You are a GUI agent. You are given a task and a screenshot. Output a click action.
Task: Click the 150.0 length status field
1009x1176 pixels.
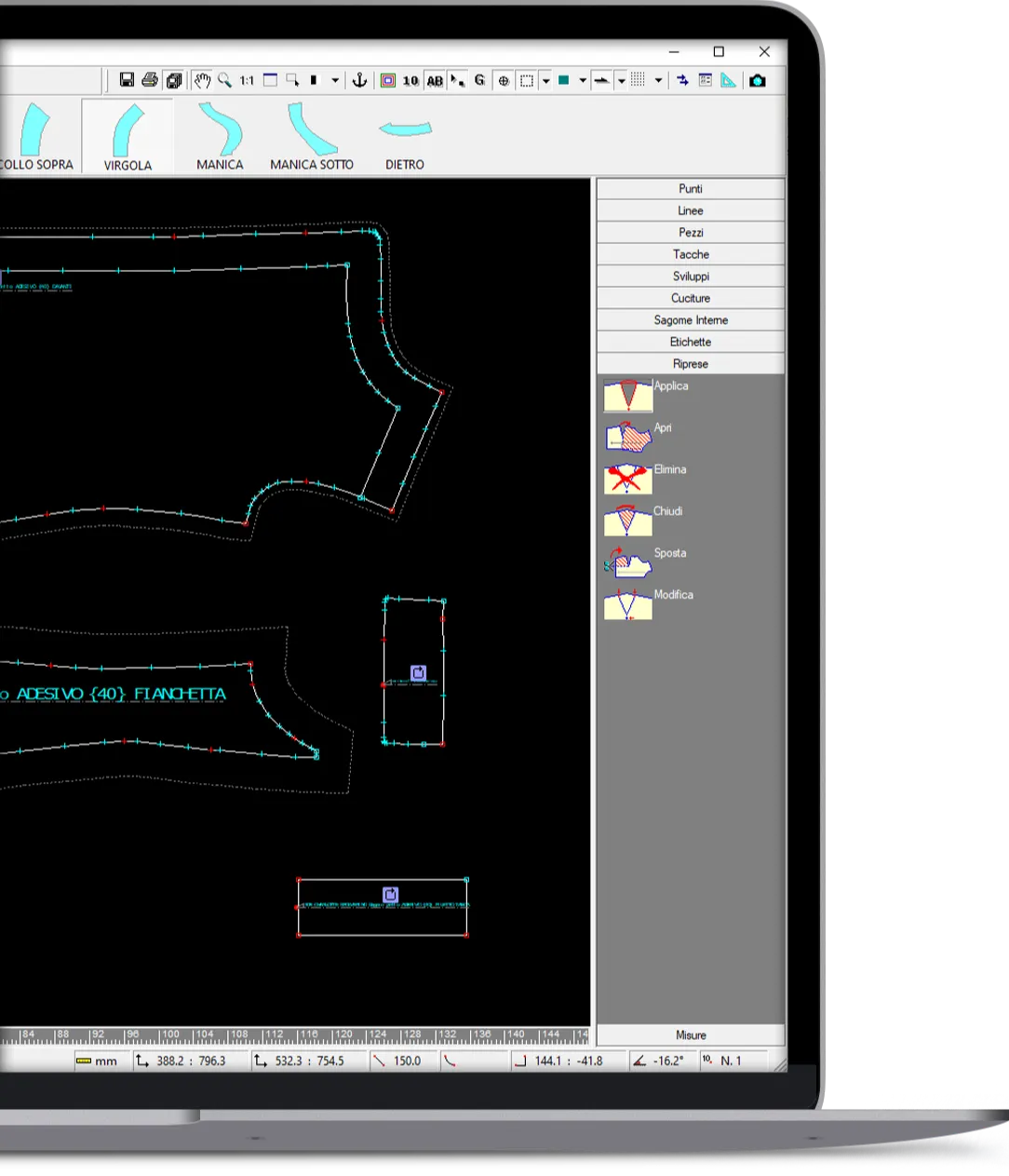coord(403,1061)
